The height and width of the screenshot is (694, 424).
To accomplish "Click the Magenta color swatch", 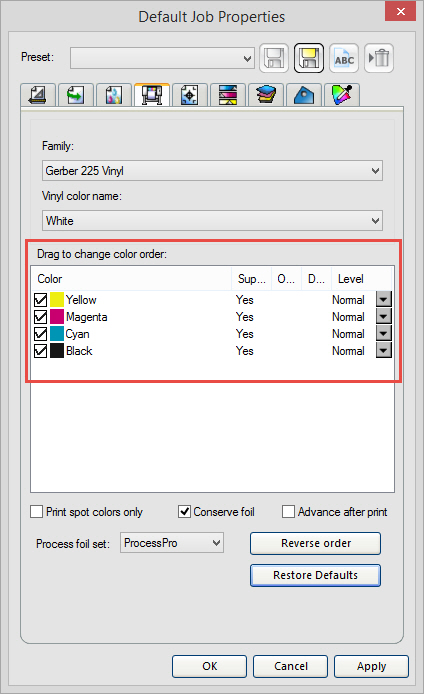I will 57,317.
